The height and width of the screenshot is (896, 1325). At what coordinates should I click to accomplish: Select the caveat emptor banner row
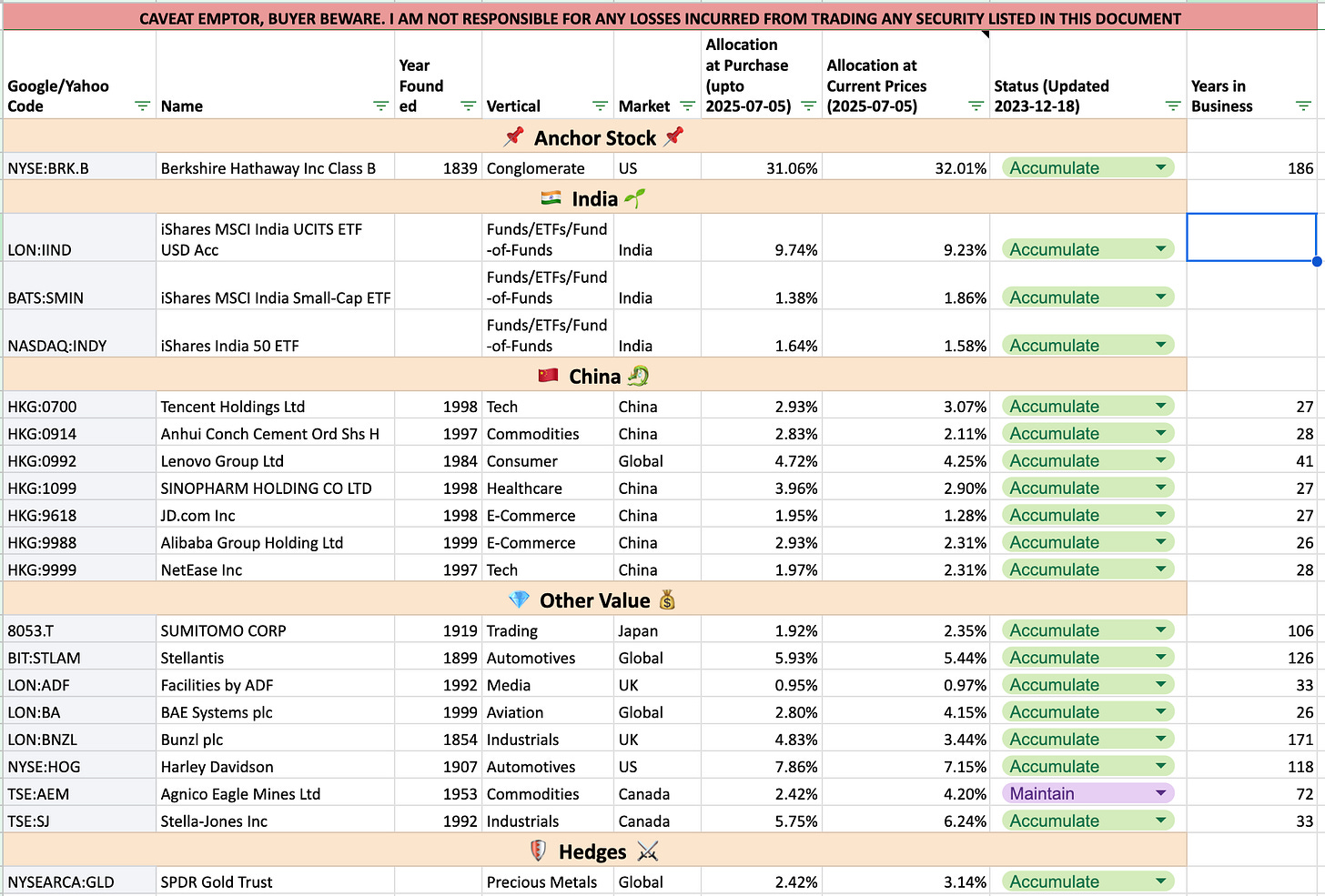(661, 17)
